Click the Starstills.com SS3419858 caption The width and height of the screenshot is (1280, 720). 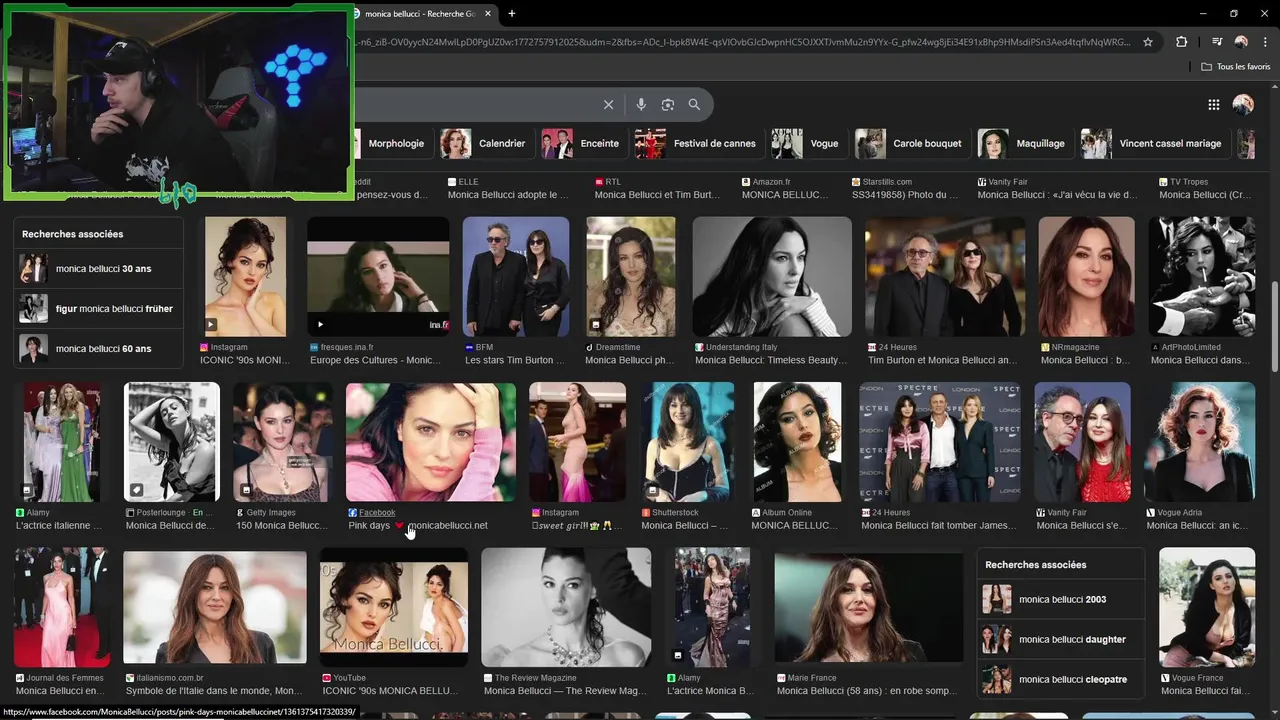click(906, 194)
